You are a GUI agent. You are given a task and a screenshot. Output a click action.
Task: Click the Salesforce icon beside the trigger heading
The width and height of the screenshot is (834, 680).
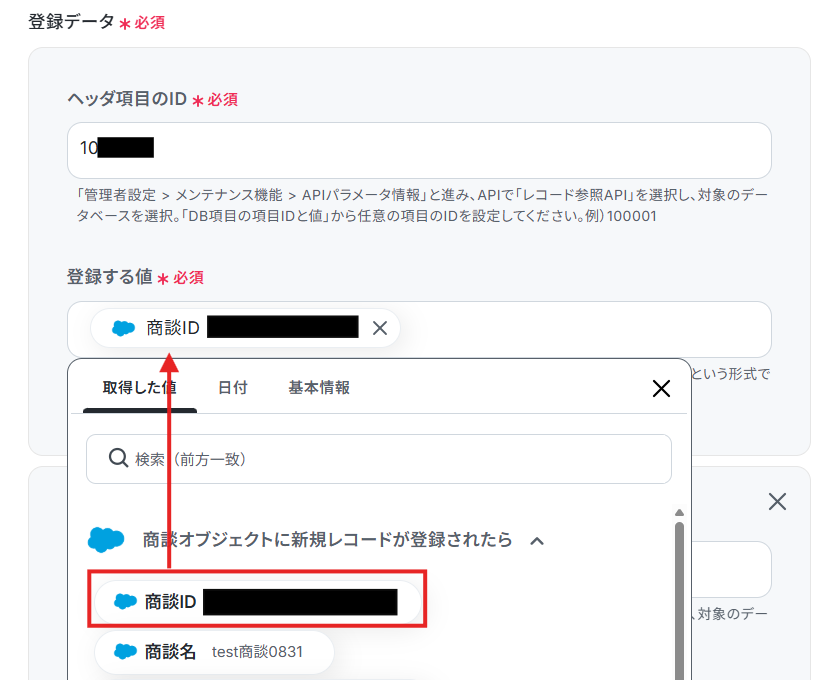coord(106,540)
